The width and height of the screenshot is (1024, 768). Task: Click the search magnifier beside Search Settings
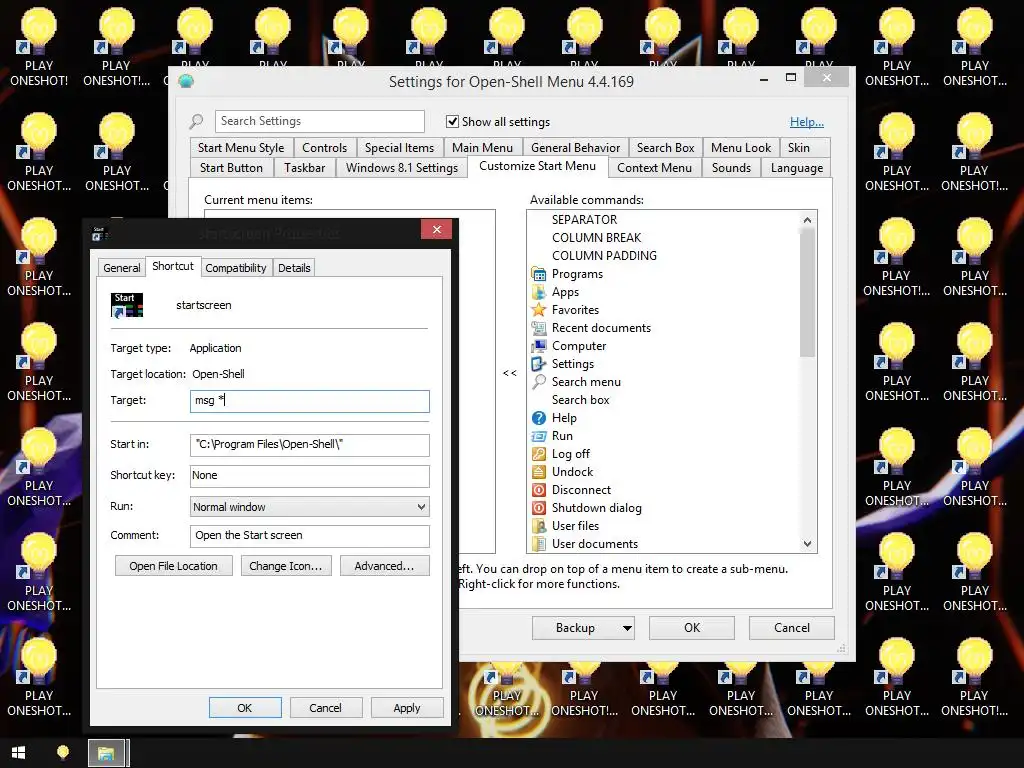coord(197,121)
